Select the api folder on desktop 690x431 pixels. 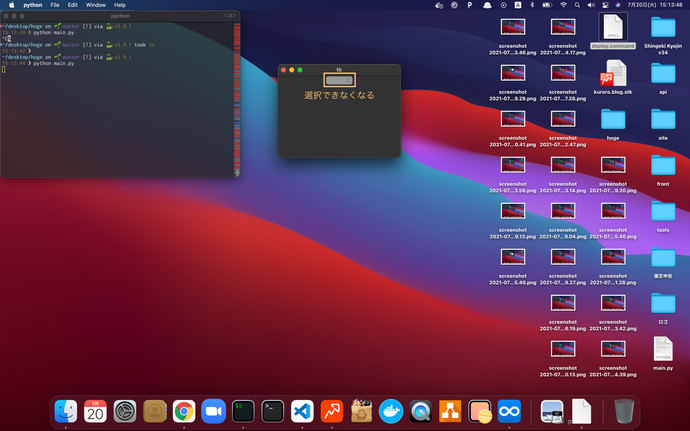663,77
